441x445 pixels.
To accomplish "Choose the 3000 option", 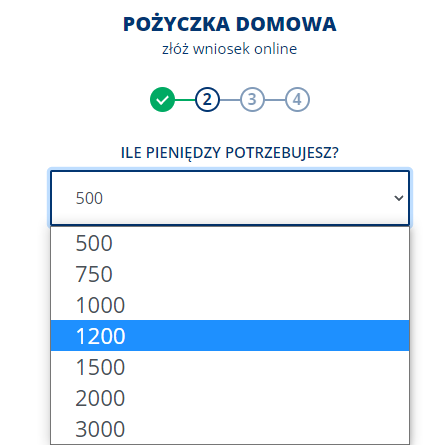I will tap(230, 429).
